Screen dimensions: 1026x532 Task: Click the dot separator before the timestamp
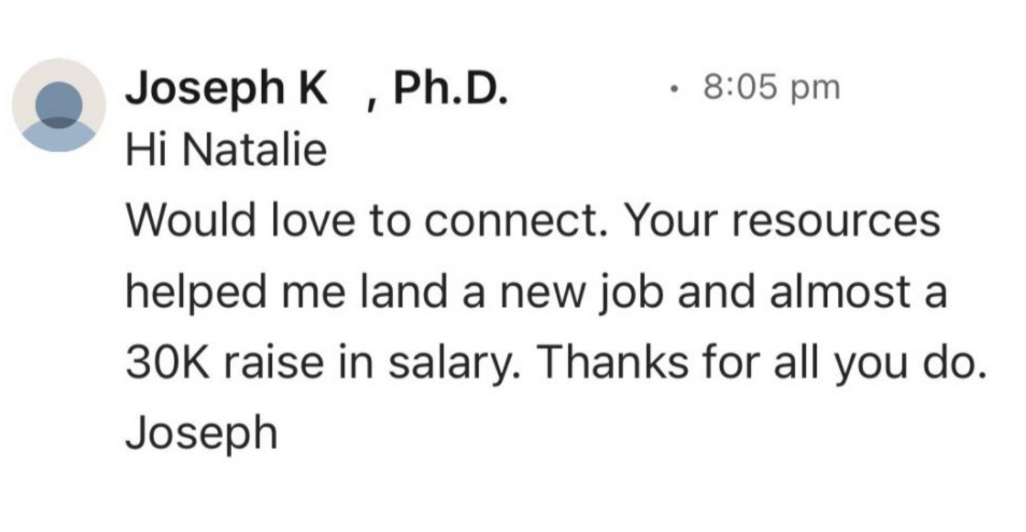pos(676,89)
